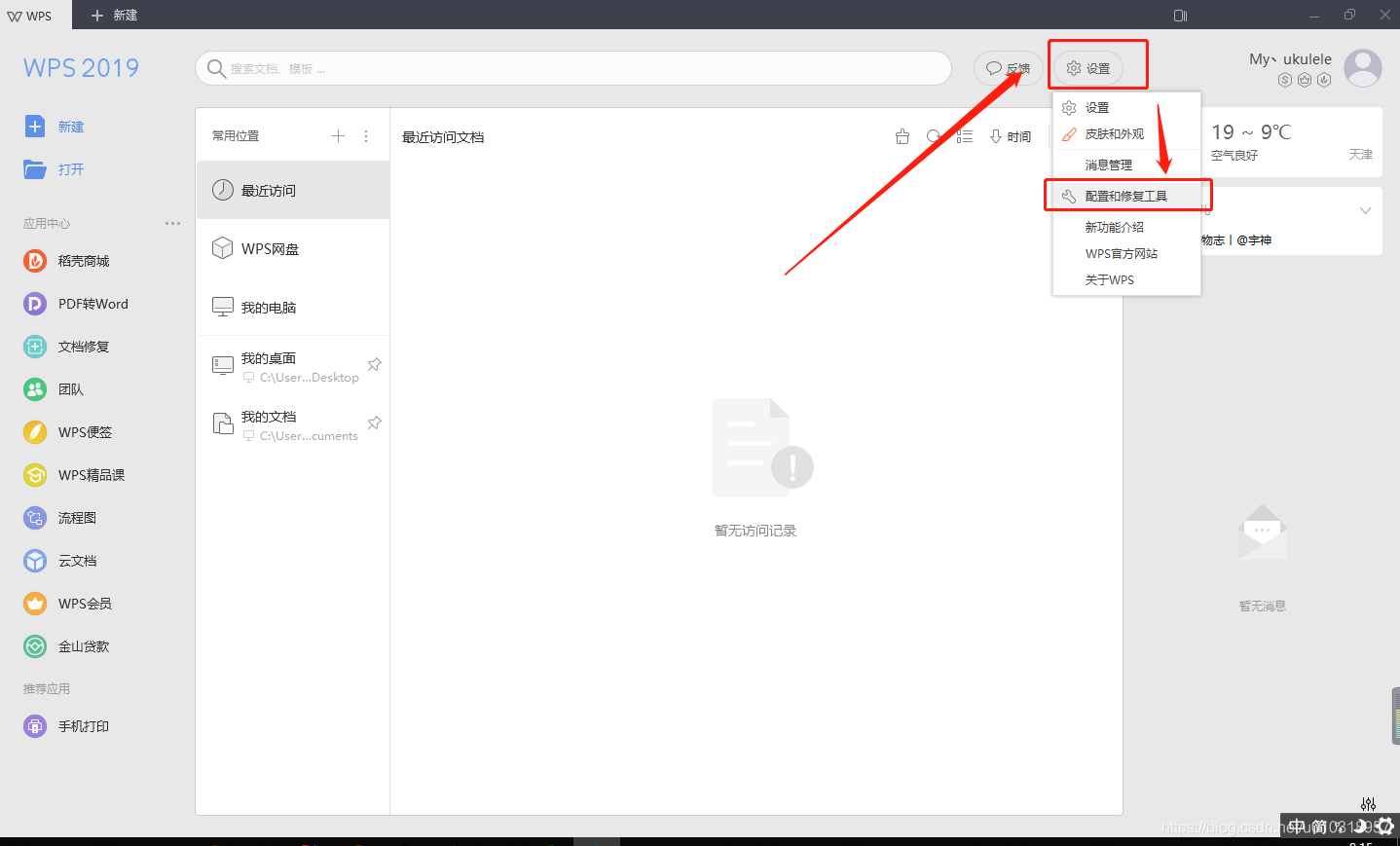
Task: Open 流程图 icon
Action: pyautogui.click(x=35, y=518)
